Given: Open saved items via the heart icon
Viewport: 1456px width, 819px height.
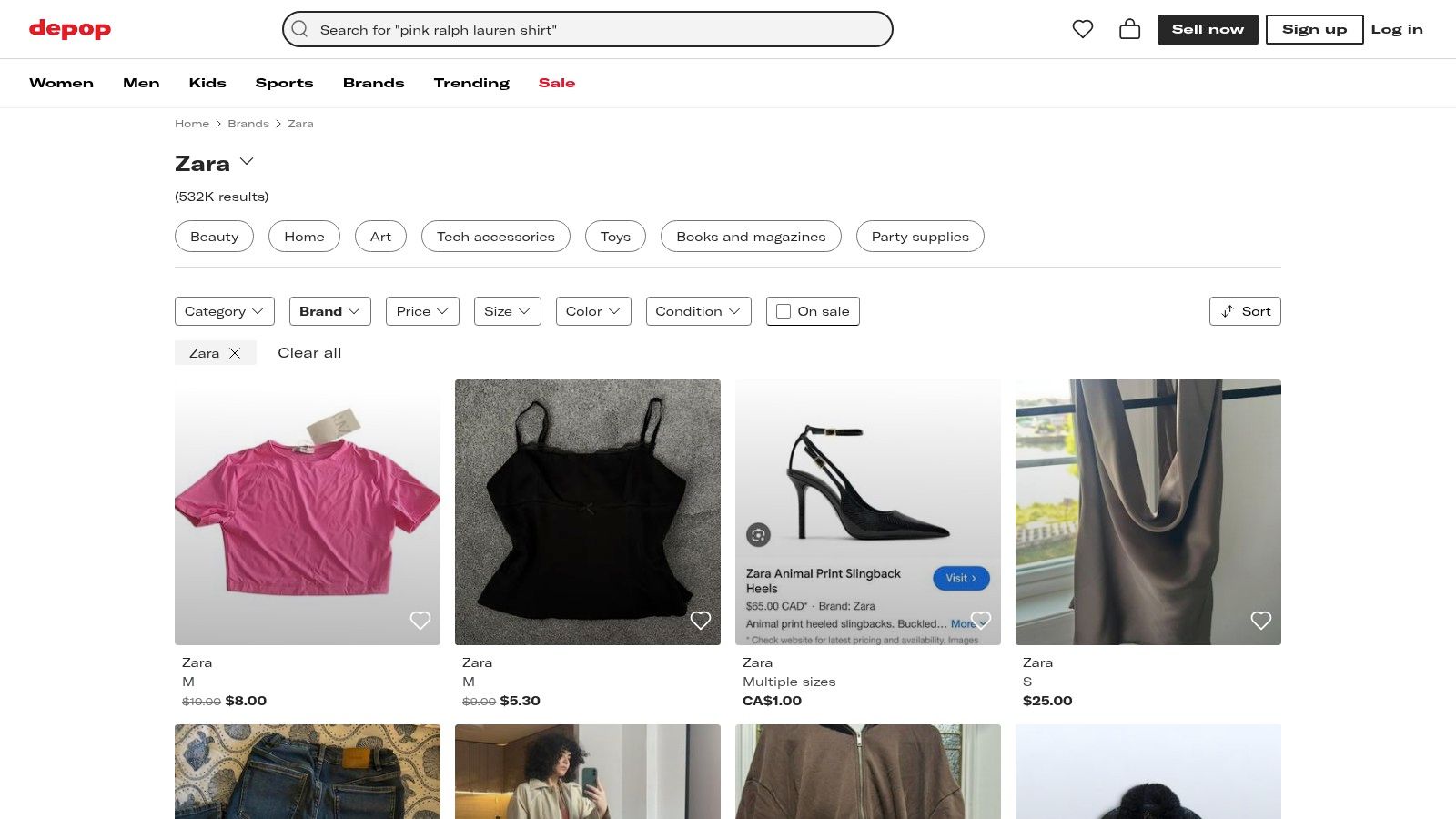Looking at the screenshot, I should click(1082, 28).
